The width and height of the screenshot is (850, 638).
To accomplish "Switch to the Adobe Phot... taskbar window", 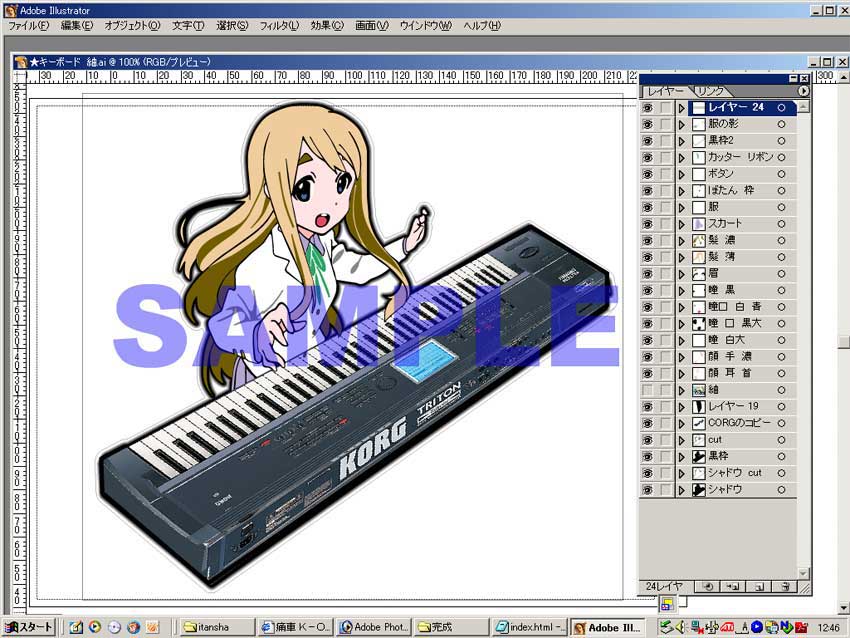I will coord(374,627).
